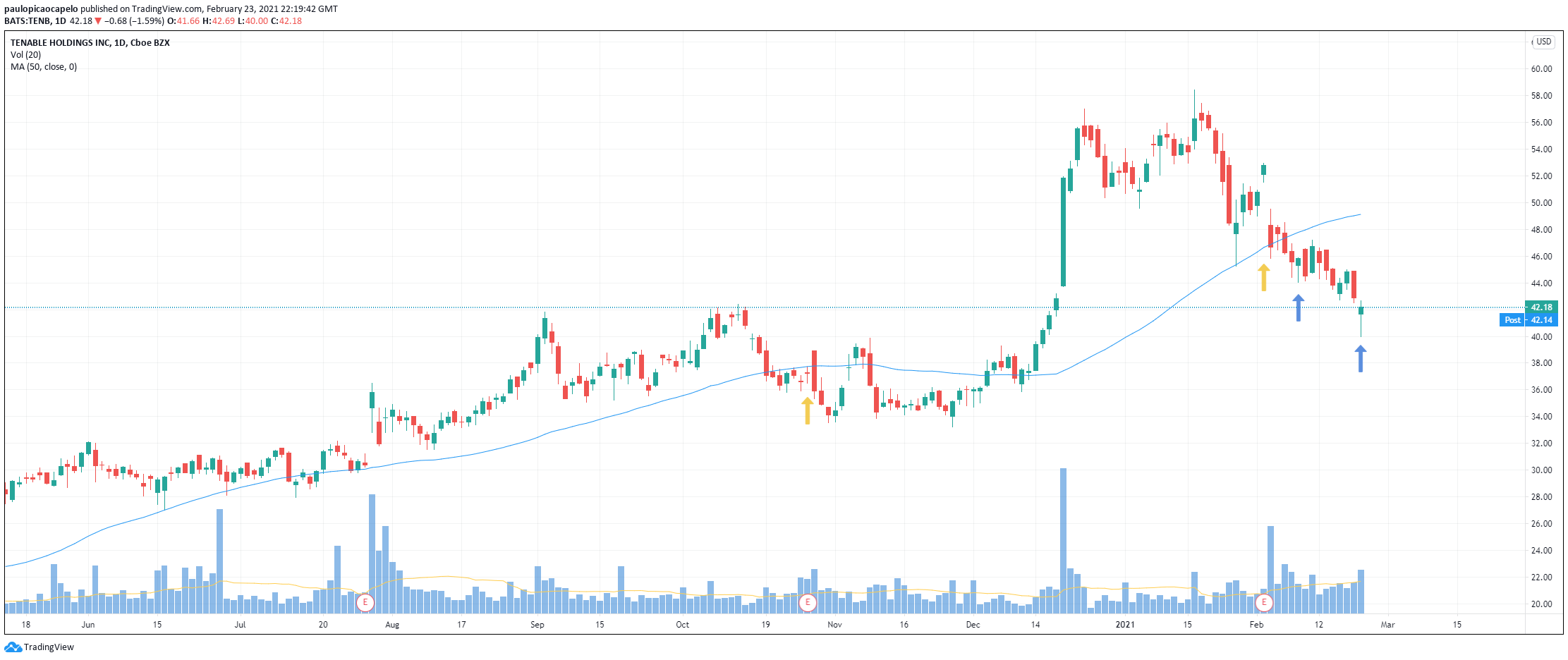1568x660 pixels.
Task: Click the Feb label on time axis
Action: (x=1256, y=625)
